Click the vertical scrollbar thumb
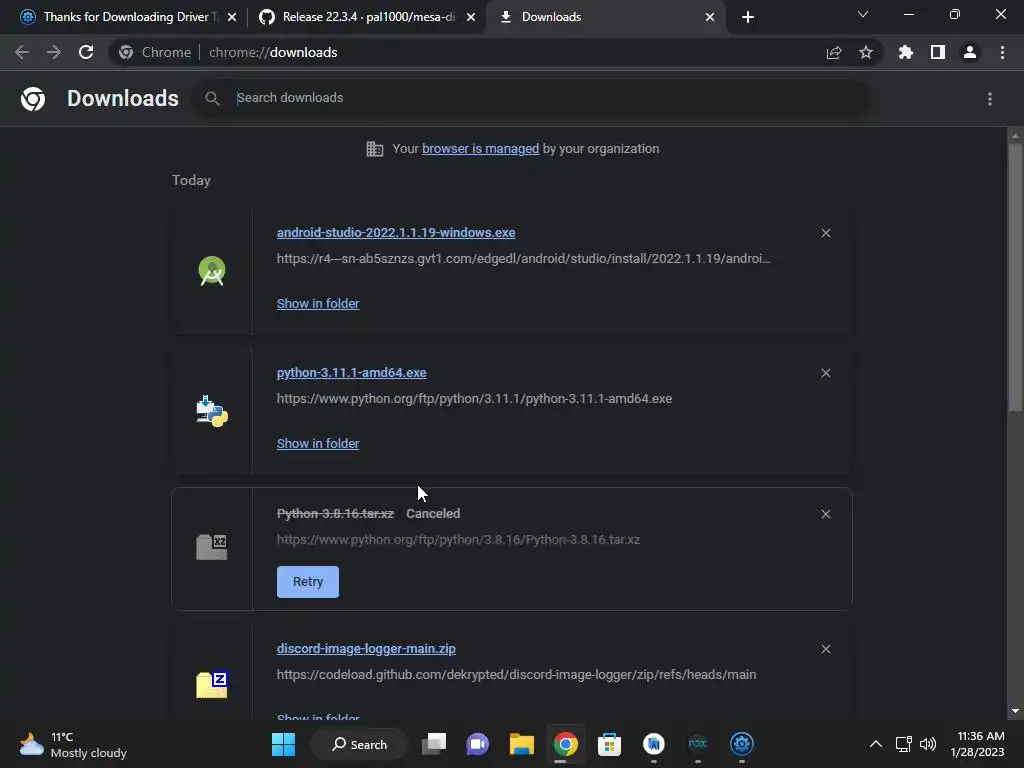 click(x=1014, y=278)
